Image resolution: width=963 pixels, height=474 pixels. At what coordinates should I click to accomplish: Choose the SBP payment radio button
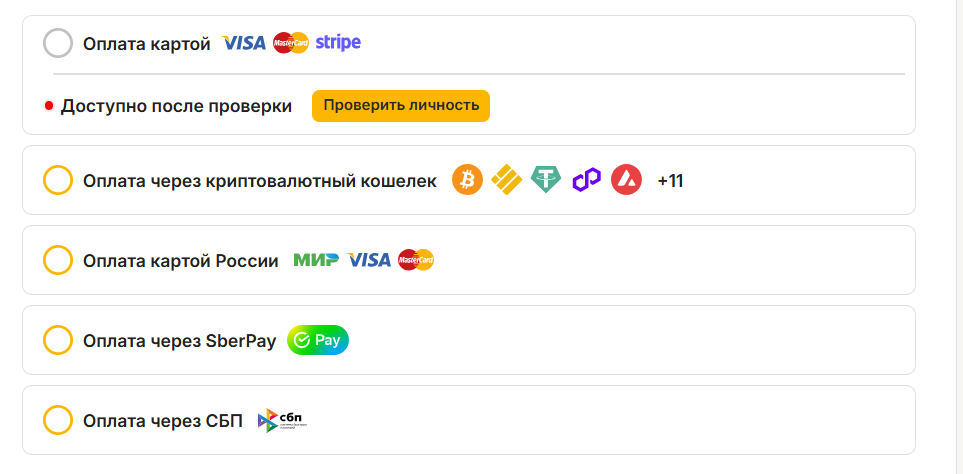click(x=58, y=420)
